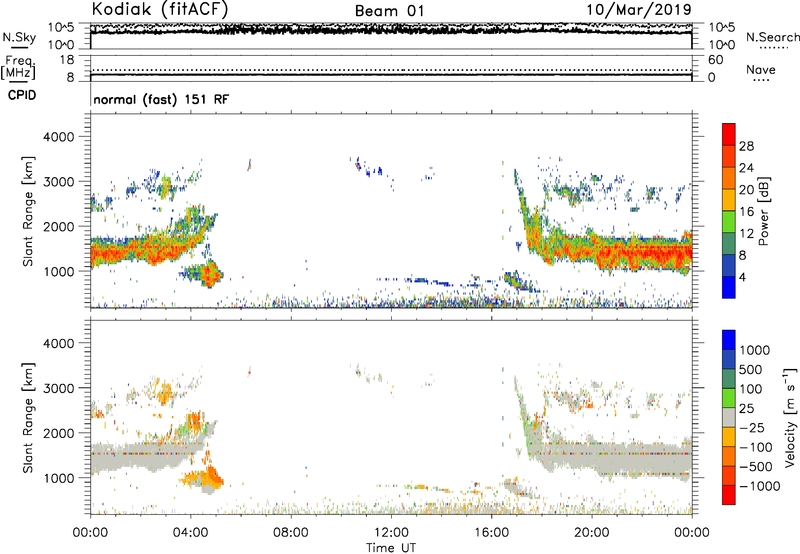Click the '4' power colorbar value
Image resolution: width=800 pixels, height=554 pixels.
pyautogui.click(x=742, y=277)
